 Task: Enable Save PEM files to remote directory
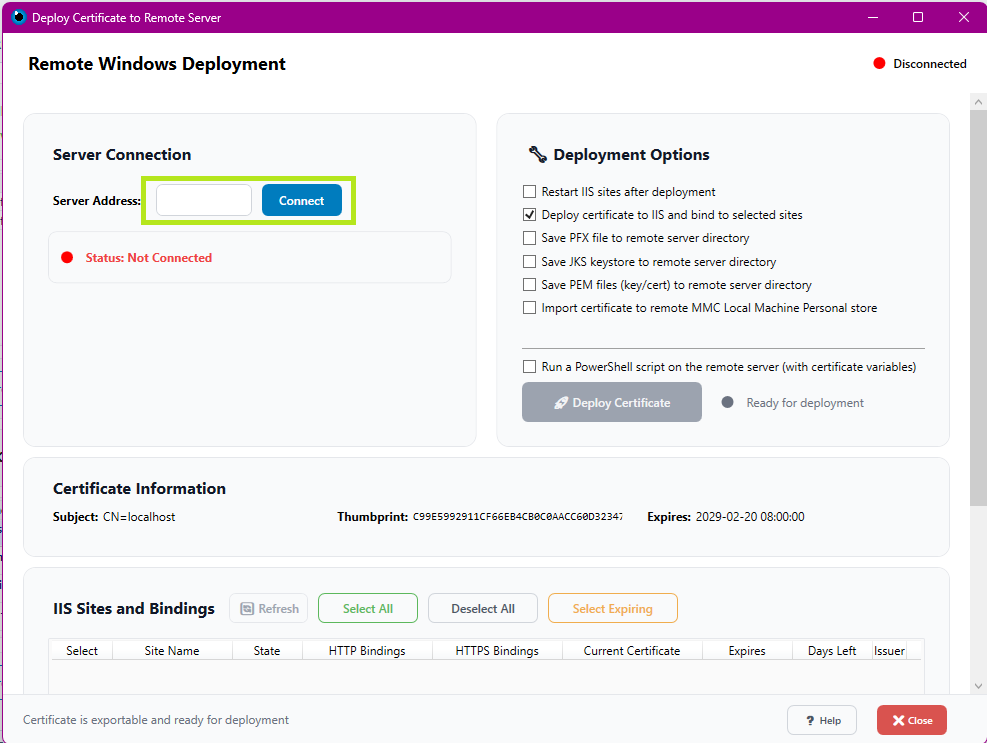pyautogui.click(x=529, y=285)
